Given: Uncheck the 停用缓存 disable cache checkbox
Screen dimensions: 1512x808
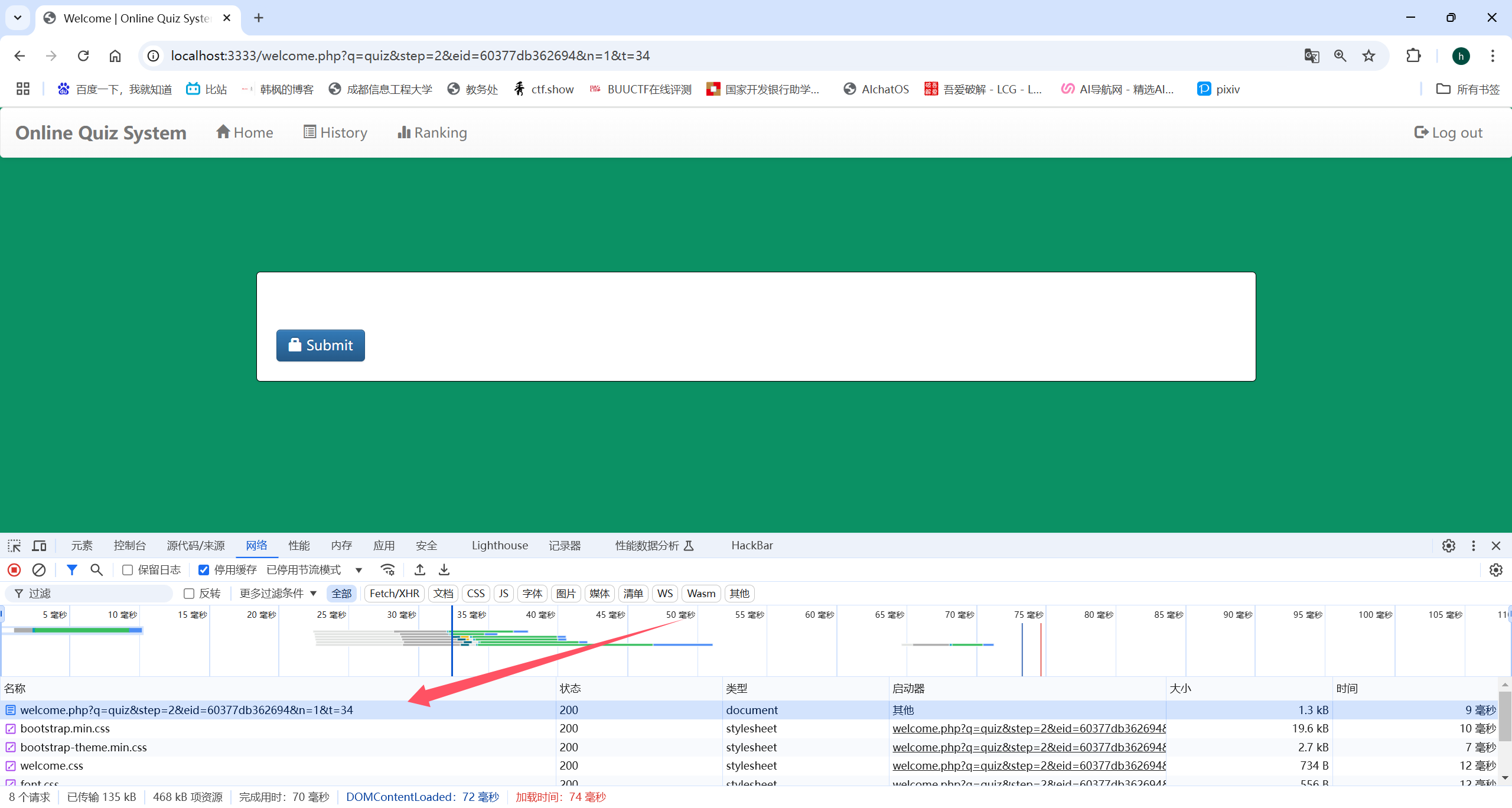Looking at the screenshot, I should [x=204, y=570].
